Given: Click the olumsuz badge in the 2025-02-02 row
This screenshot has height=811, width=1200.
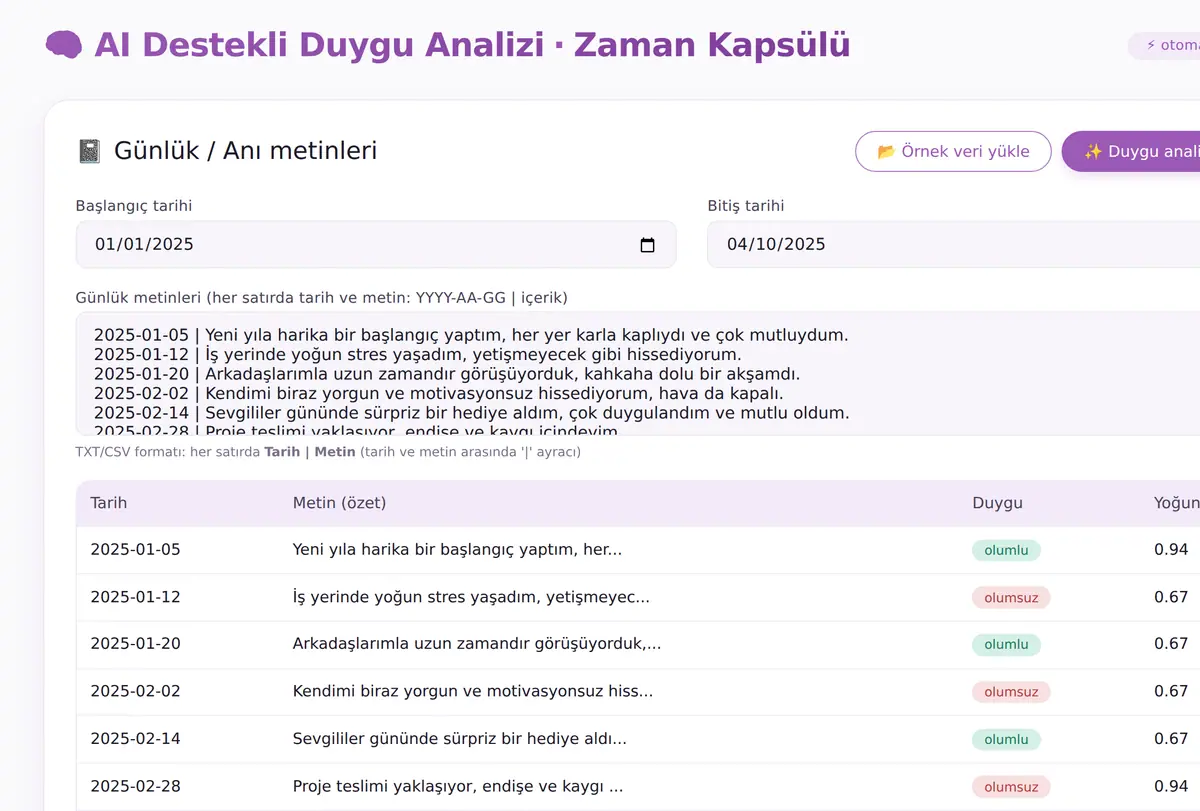Looking at the screenshot, I should pyautogui.click(x=1011, y=692).
